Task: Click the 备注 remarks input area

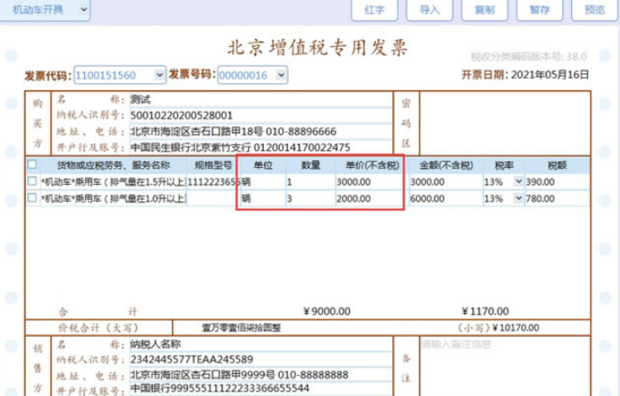Action: 505,366
